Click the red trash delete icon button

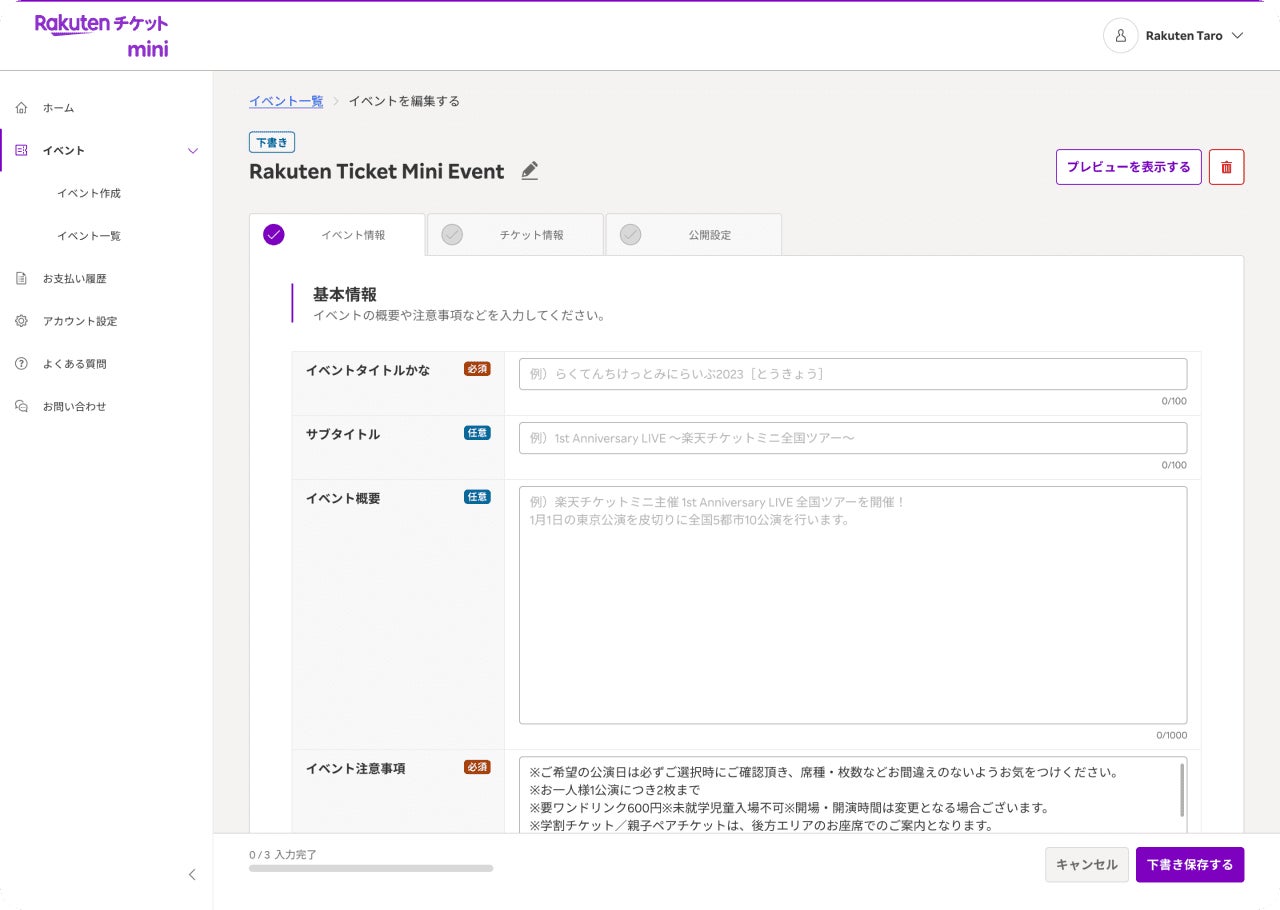[1226, 167]
